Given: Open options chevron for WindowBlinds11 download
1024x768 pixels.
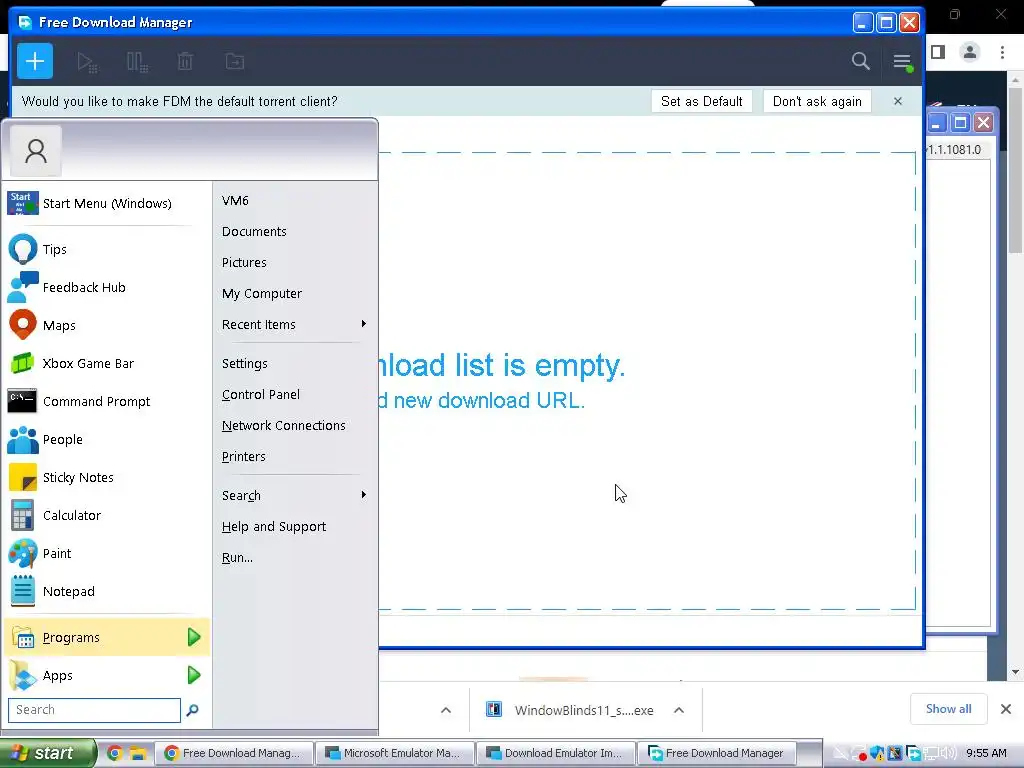Looking at the screenshot, I should (x=679, y=710).
